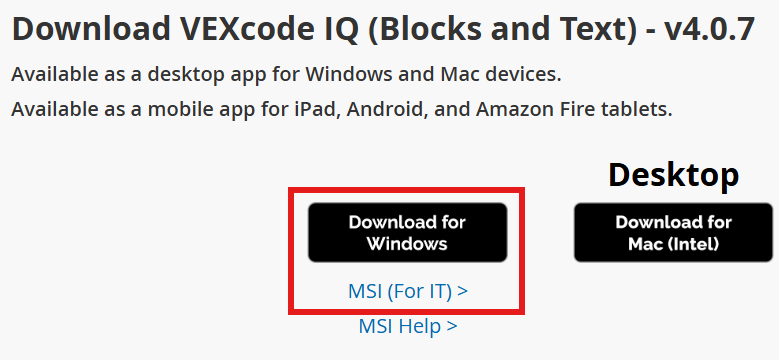Screen dimensions: 779x360
Task: Click the Mac (Intel) label in black button
Action: 673,244
